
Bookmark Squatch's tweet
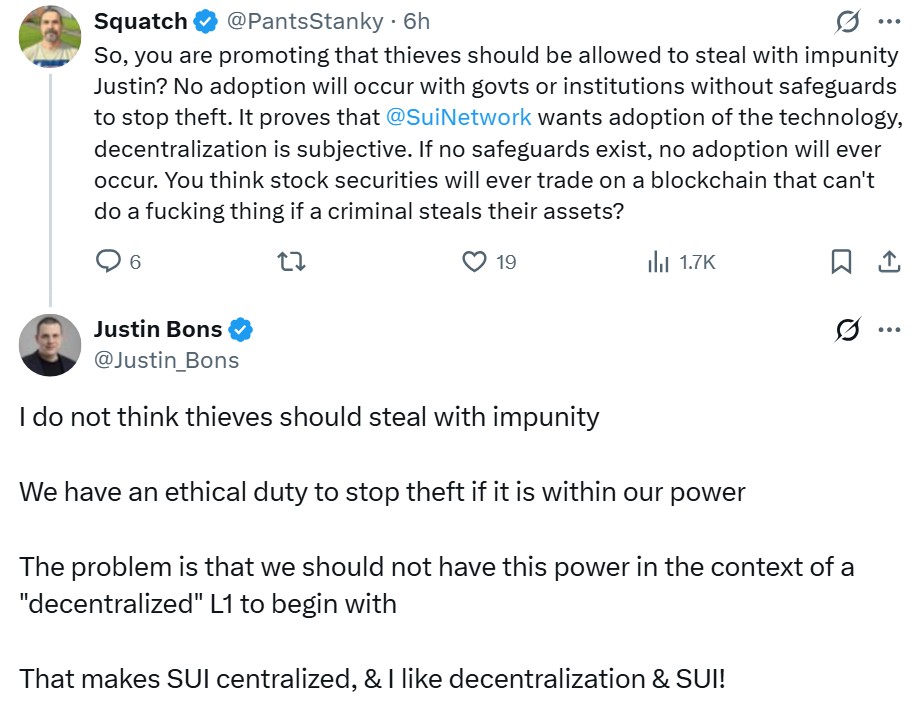click(x=842, y=262)
